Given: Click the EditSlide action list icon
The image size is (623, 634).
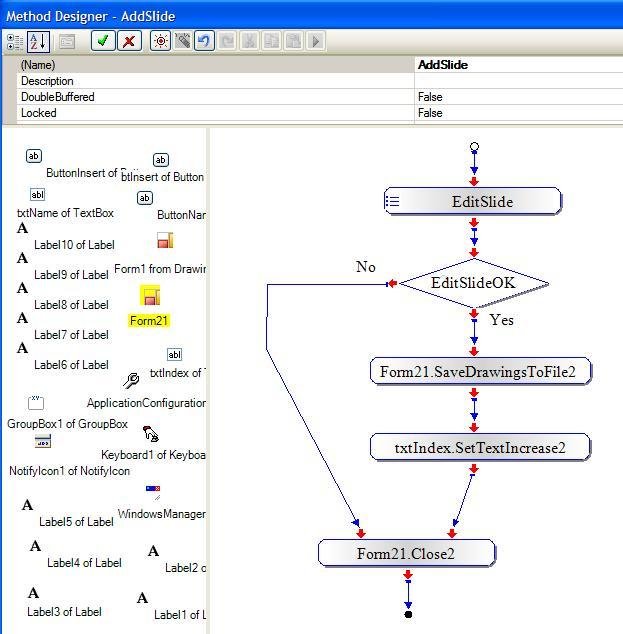Looking at the screenshot, I should click(x=393, y=201).
